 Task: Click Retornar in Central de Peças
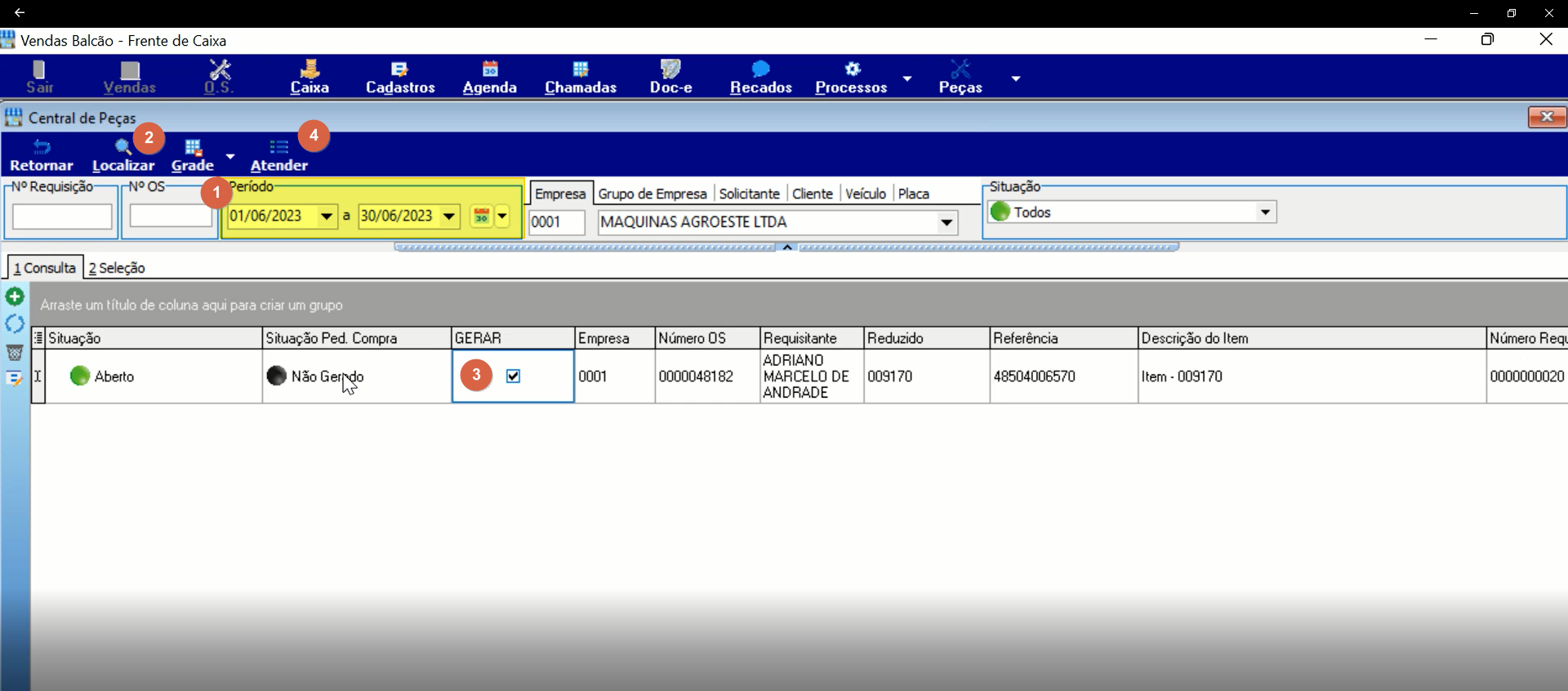[42, 155]
